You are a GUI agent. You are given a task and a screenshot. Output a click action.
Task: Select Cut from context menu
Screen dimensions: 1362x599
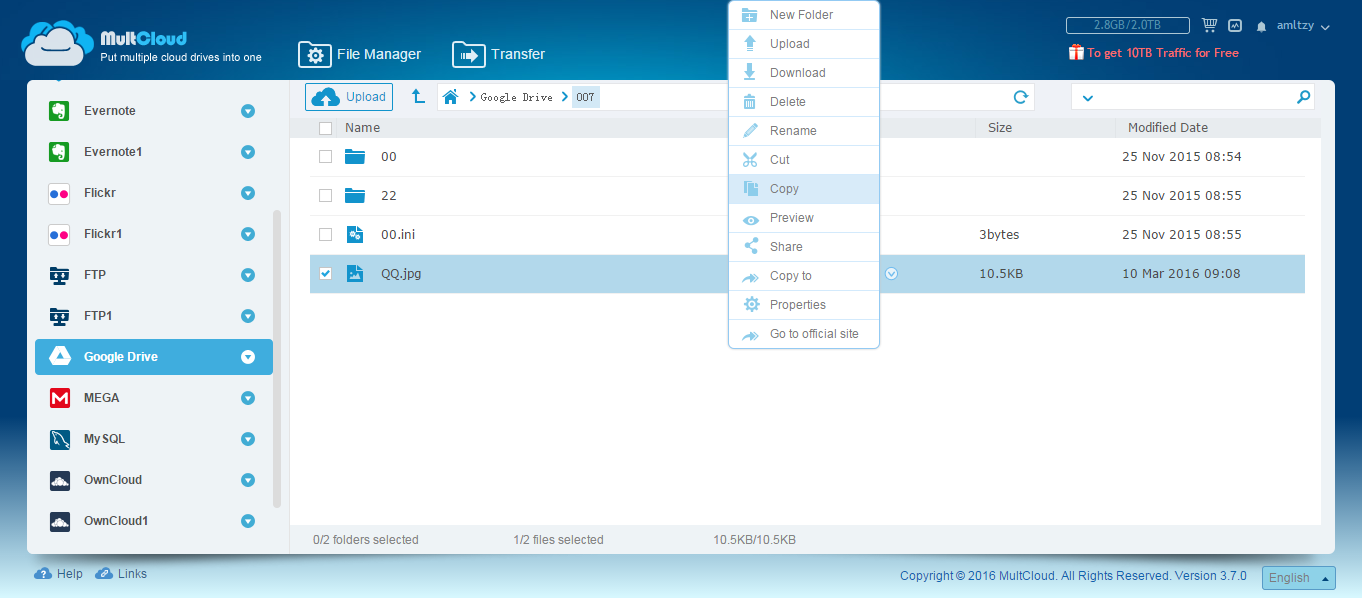[x=804, y=160]
